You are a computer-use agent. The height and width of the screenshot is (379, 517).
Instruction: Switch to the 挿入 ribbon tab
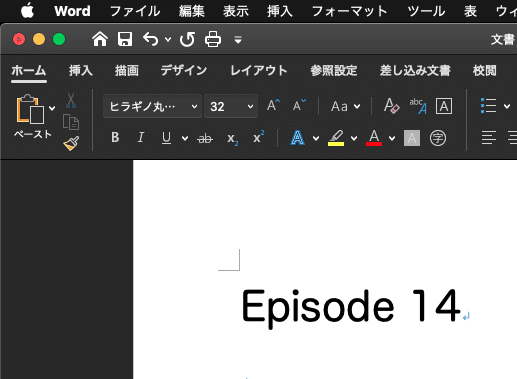coord(81,71)
